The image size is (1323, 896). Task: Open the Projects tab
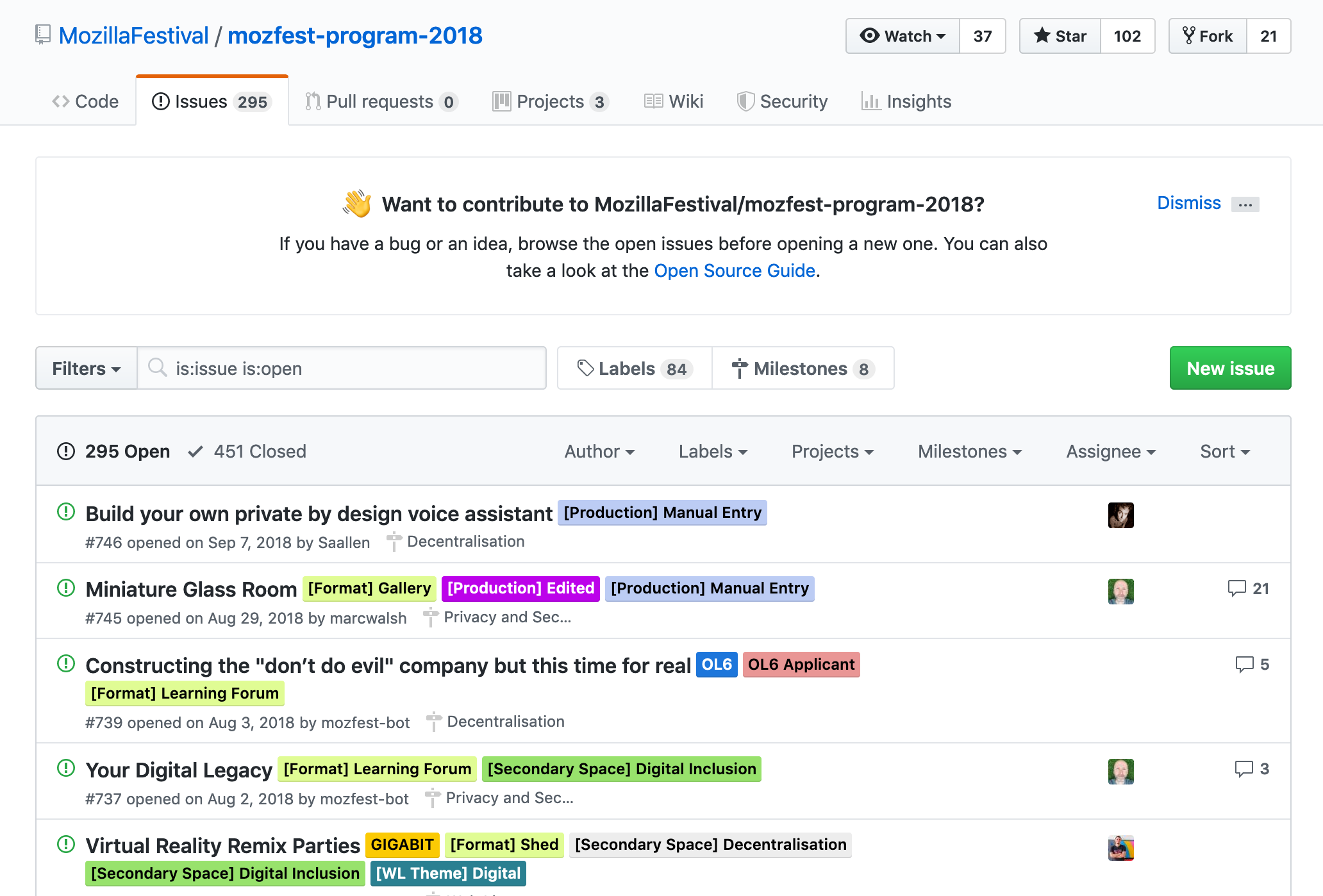point(551,101)
